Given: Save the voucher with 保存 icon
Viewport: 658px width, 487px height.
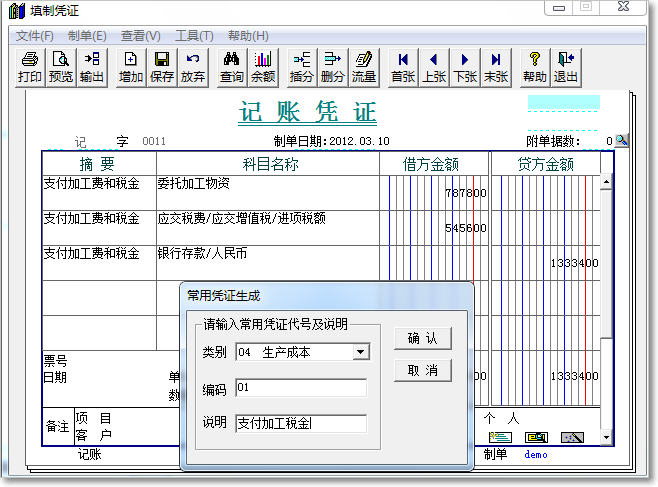Looking at the screenshot, I should click(x=162, y=67).
